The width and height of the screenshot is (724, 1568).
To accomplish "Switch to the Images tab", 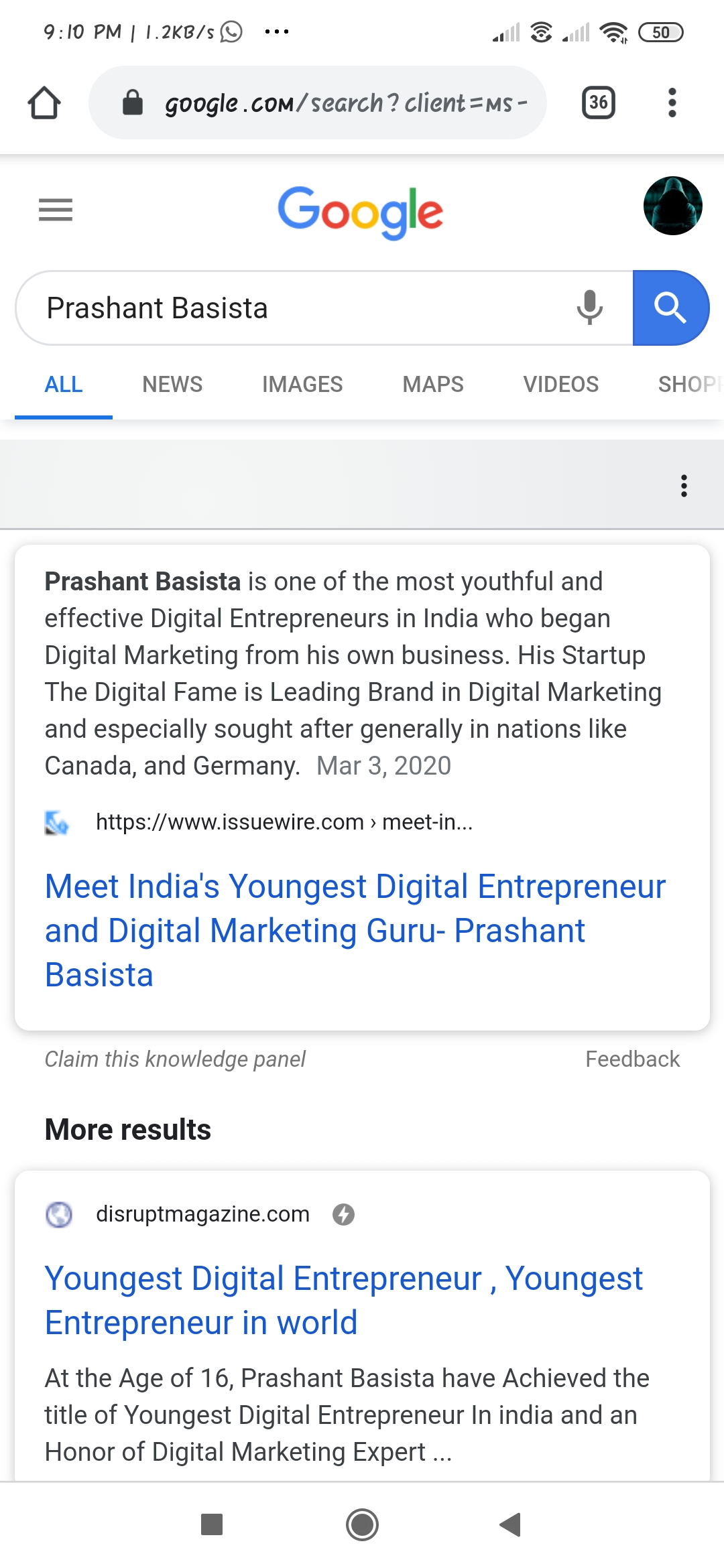I will pyautogui.click(x=302, y=384).
